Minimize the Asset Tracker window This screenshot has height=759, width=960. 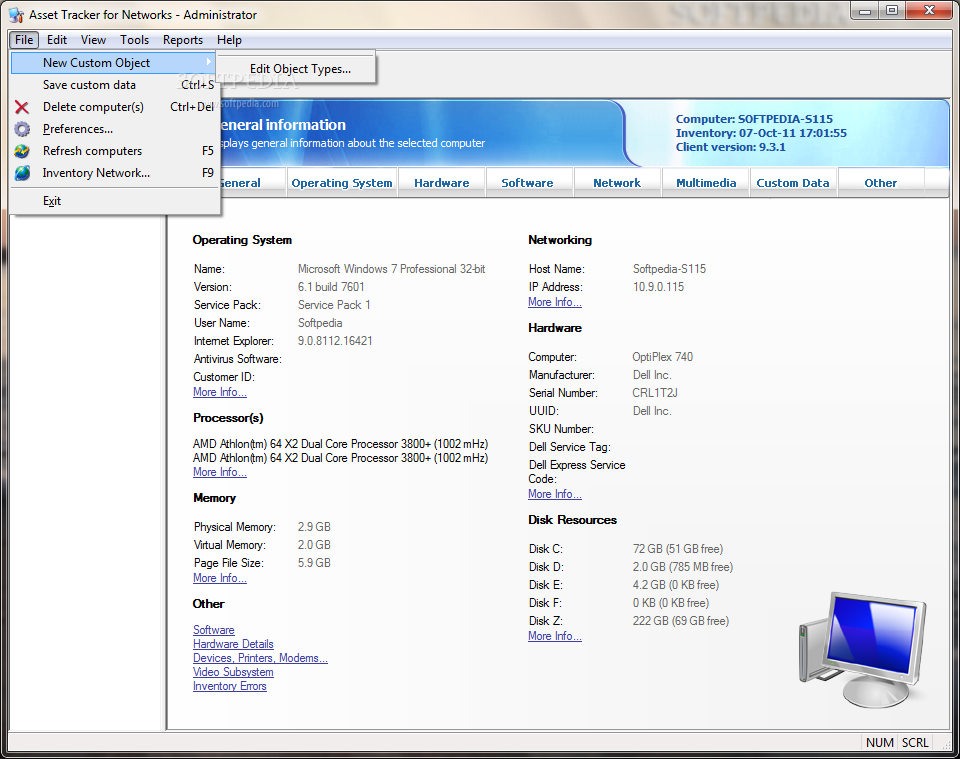[865, 10]
